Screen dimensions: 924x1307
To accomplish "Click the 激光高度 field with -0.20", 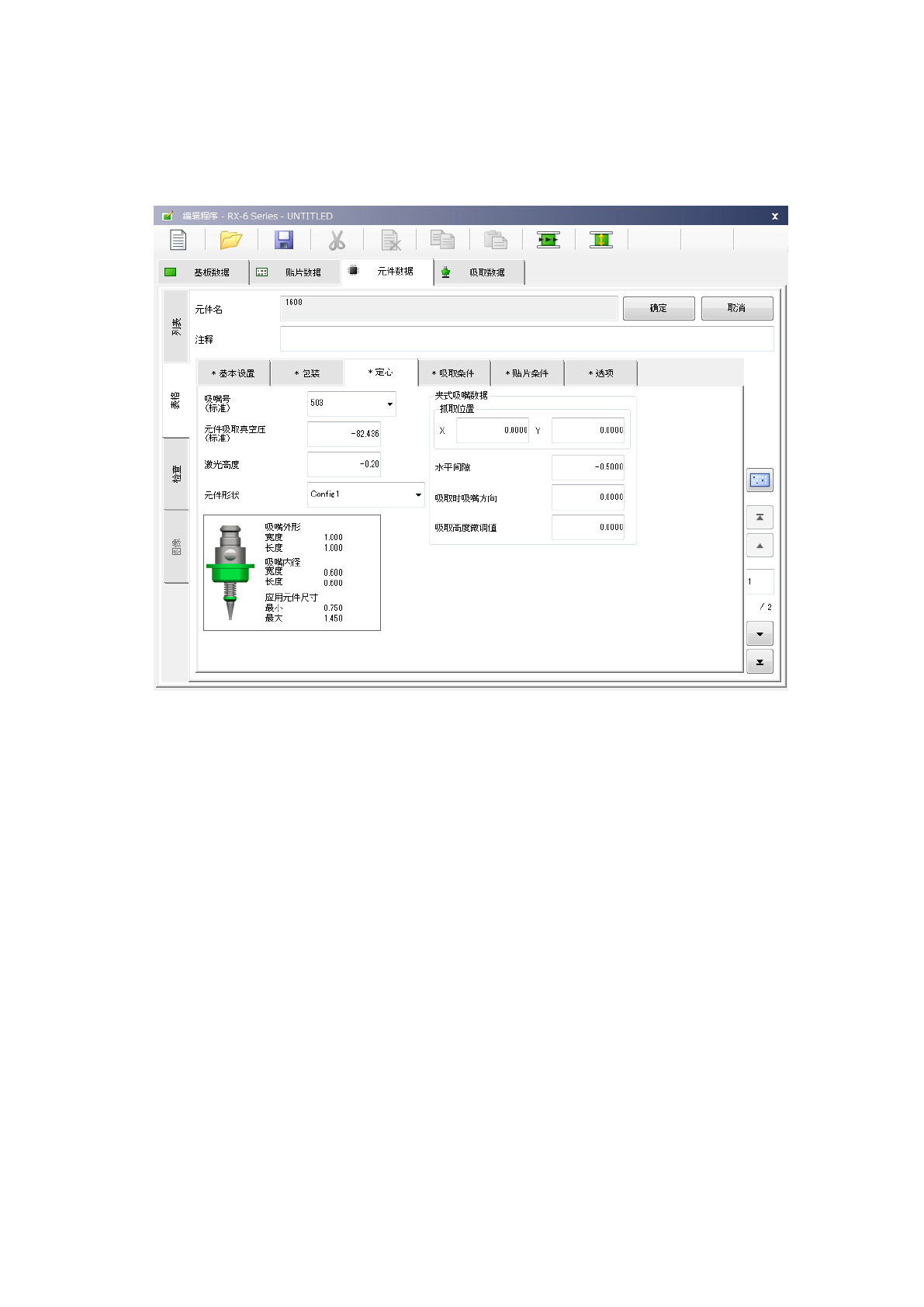I will click(344, 464).
